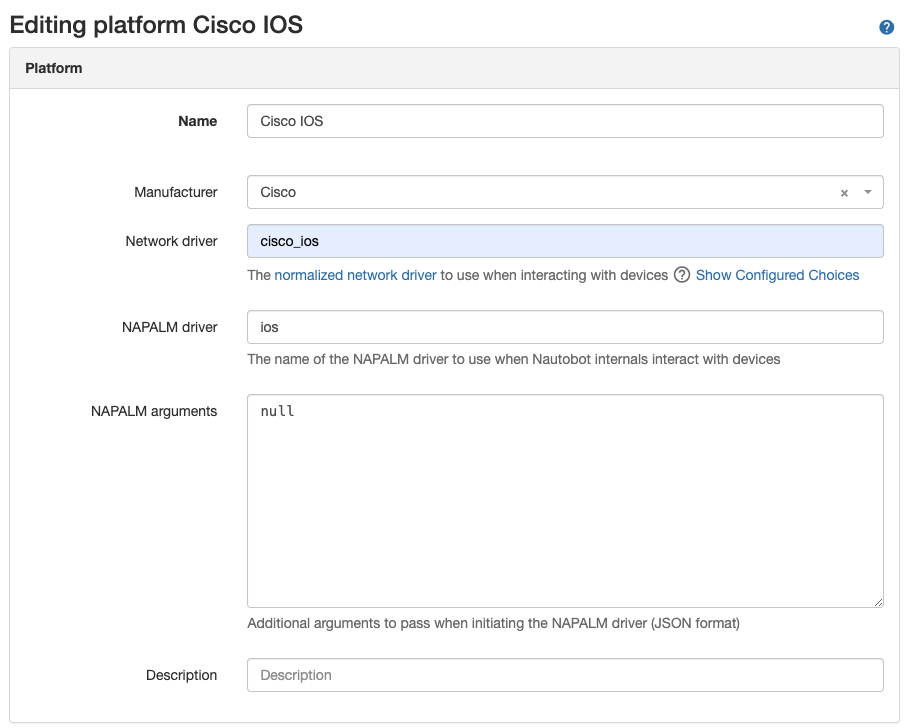This screenshot has width=909, height=728.
Task: Click the Network driver field label
Action: point(171,241)
